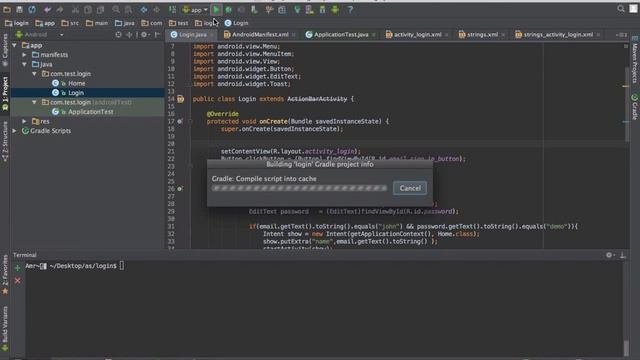Click the Cut scissors icon
Image resolution: width=640 pixels, height=360 pixels.
(75, 9)
